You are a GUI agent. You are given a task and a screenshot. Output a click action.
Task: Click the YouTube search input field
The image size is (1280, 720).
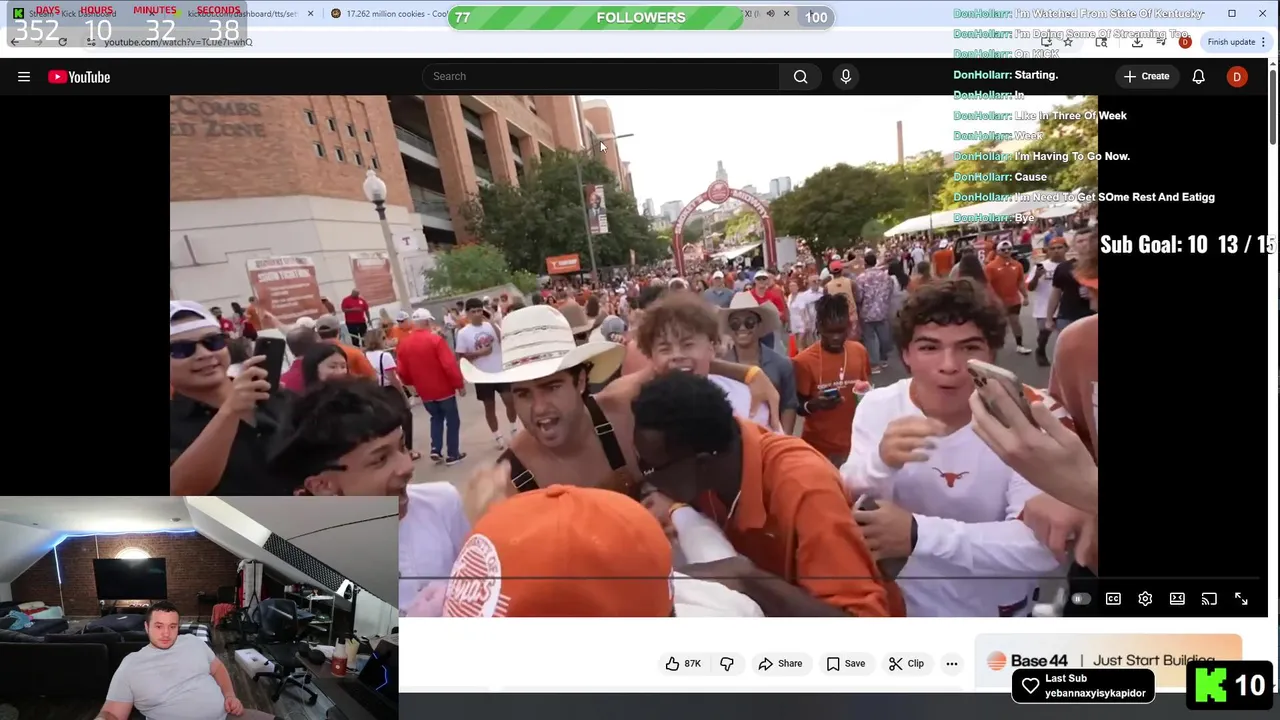601,76
